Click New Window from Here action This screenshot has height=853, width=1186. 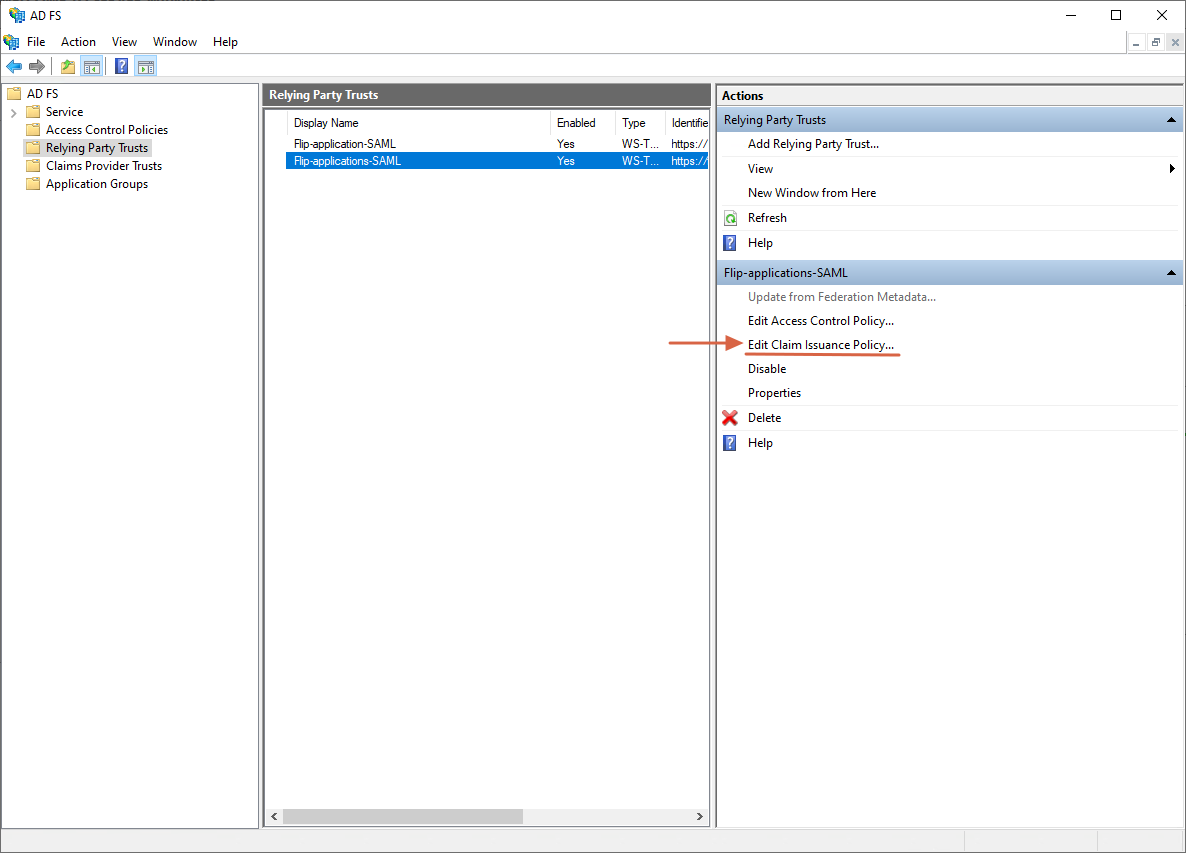pyautogui.click(x=812, y=193)
